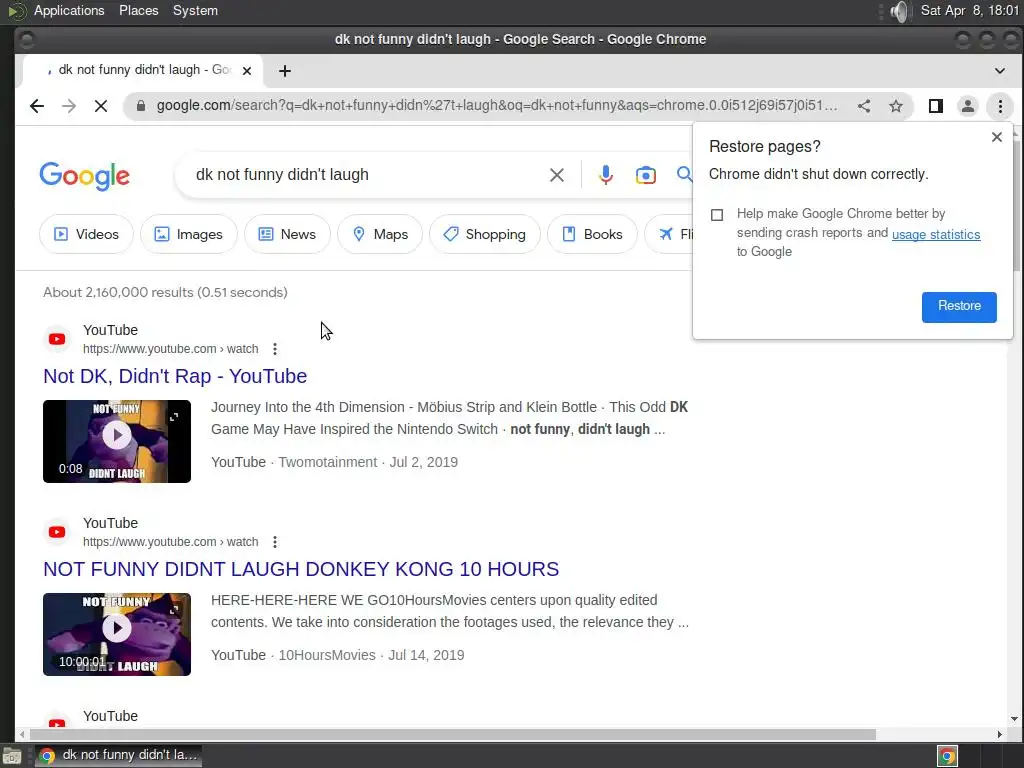Show desktop icon in bottom panel
Screen dimensions: 1024x768
coord(12,756)
